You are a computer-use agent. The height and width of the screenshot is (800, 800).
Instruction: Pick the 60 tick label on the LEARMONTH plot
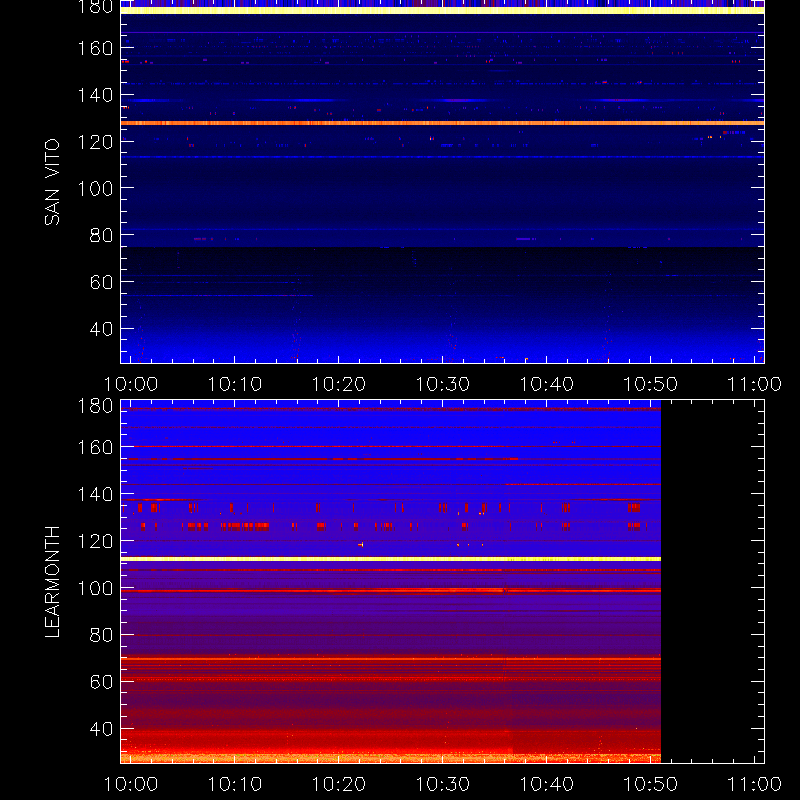click(x=101, y=682)
